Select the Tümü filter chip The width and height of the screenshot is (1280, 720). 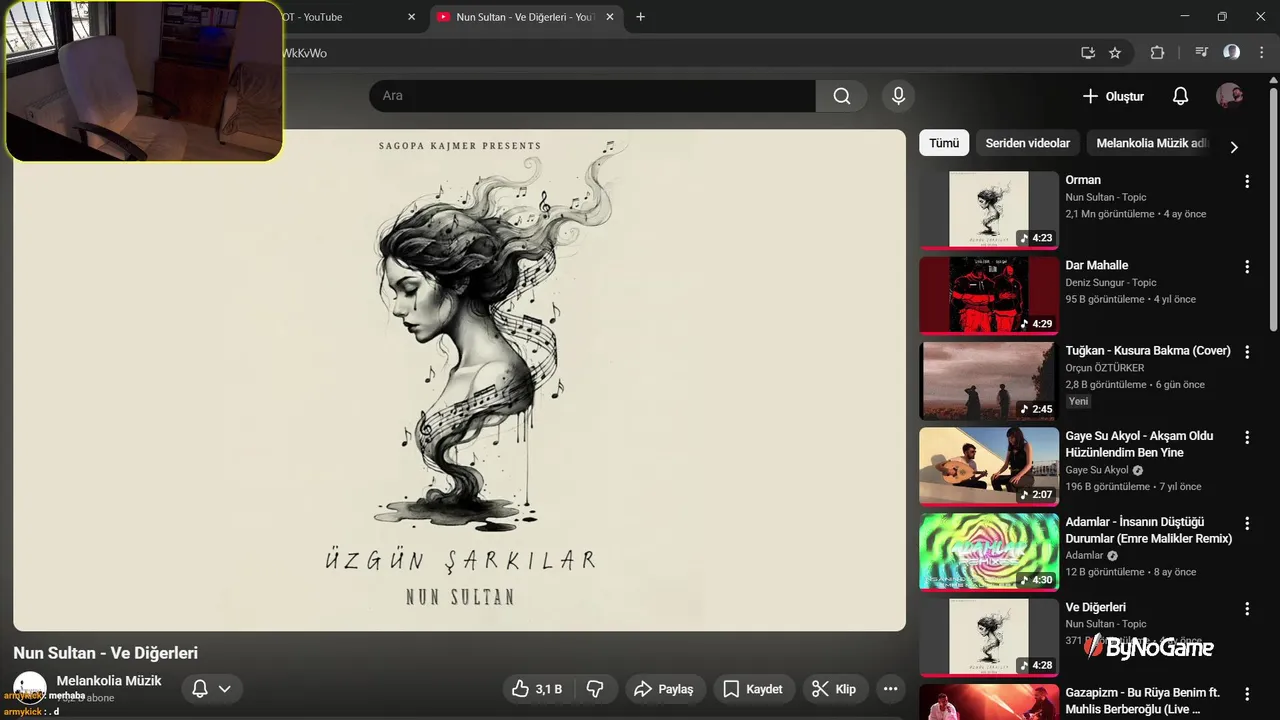944,143
